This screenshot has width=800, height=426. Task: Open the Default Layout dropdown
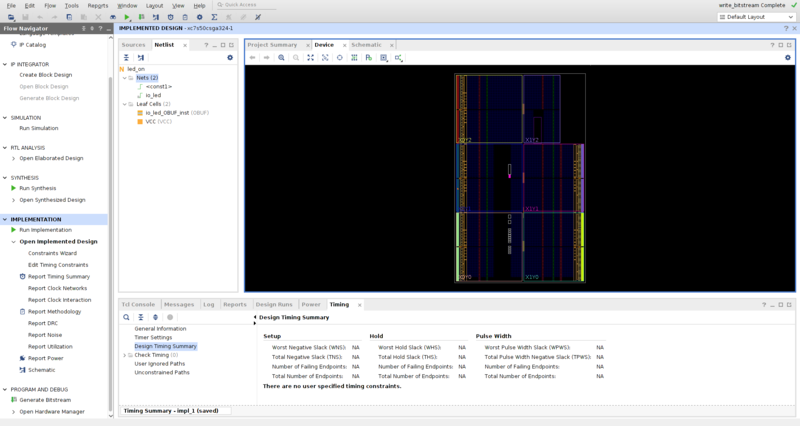coord(756,17)
